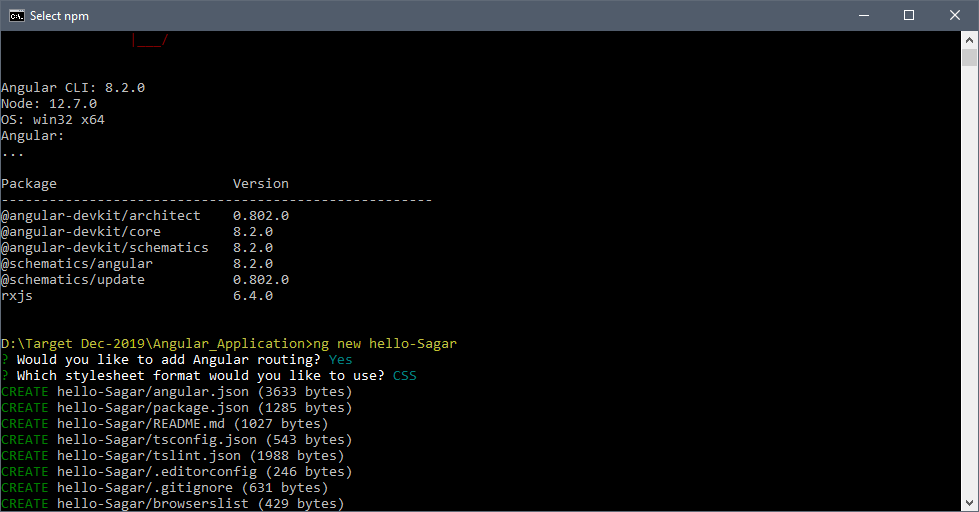
Task: Click the 'hello-Sagar/tslint.json' line
Action: tap(173, 456)
